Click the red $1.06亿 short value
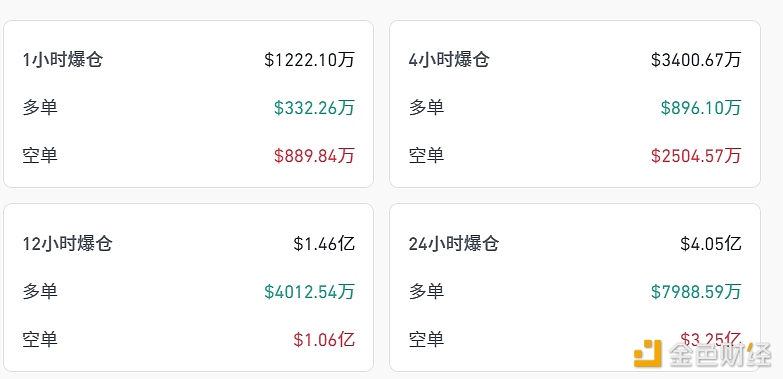The image size is (783, 379). point(324,340)
